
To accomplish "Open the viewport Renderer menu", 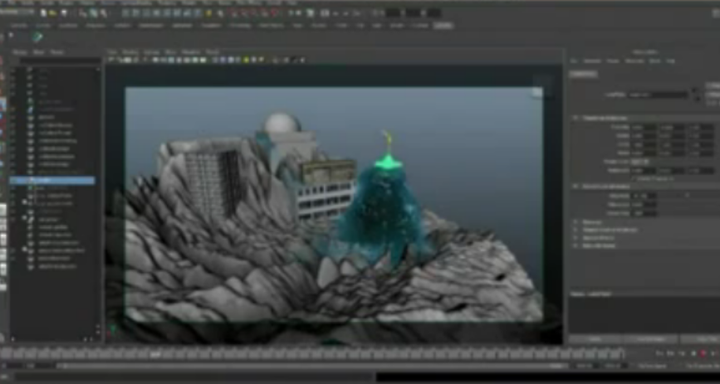I will coord(191,52).
